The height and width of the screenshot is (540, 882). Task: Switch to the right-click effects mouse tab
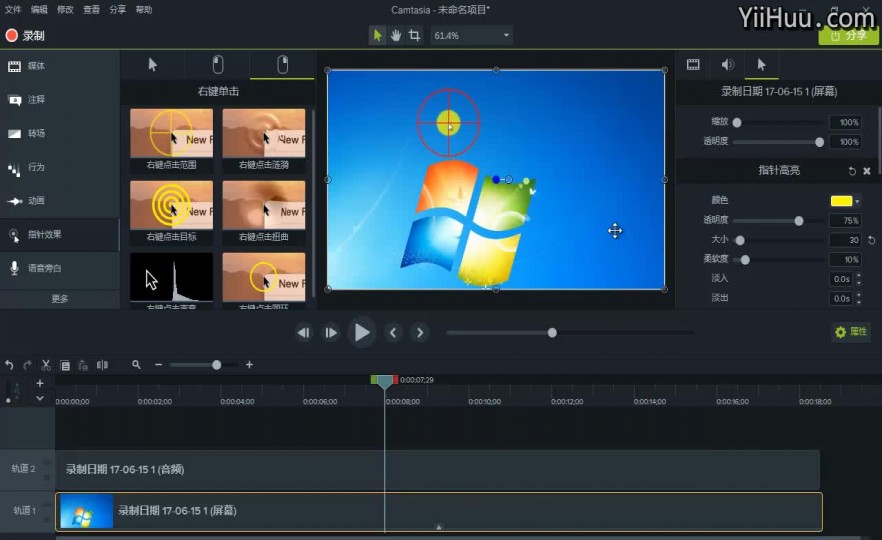pyautogui.click(x=282, y=65)
